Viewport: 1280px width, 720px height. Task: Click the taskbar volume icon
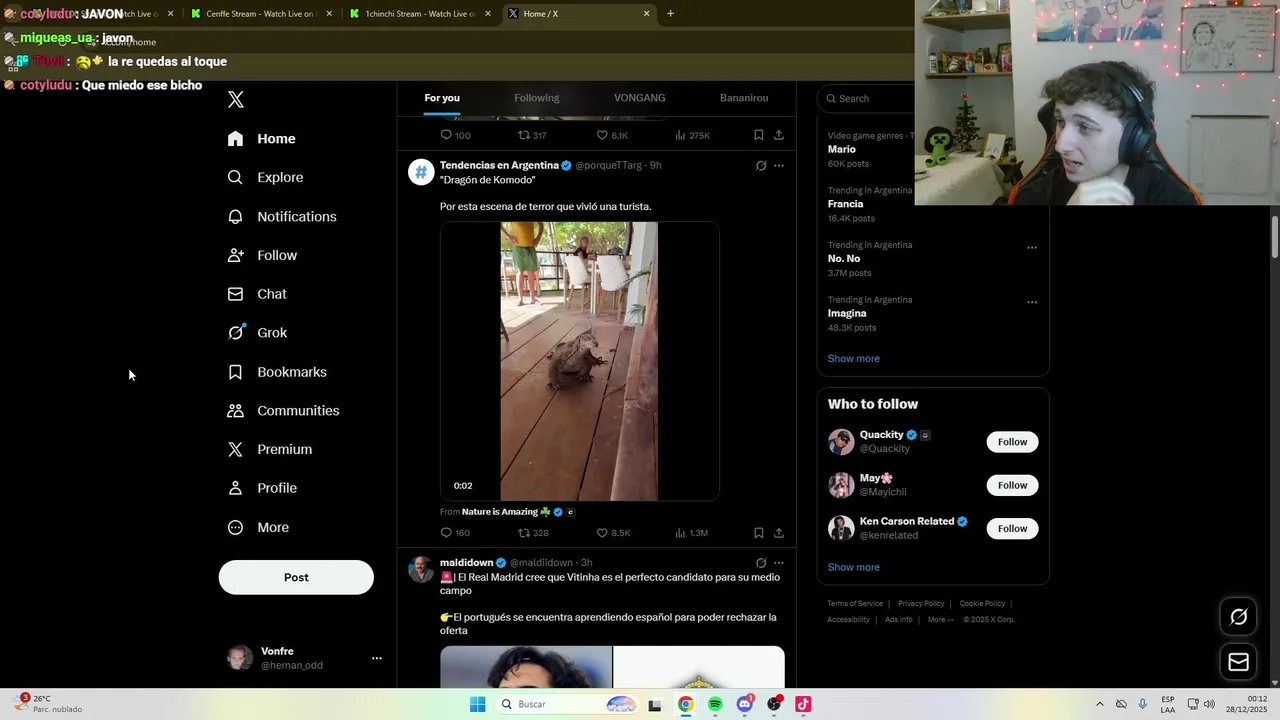(x=1209, y=704)
